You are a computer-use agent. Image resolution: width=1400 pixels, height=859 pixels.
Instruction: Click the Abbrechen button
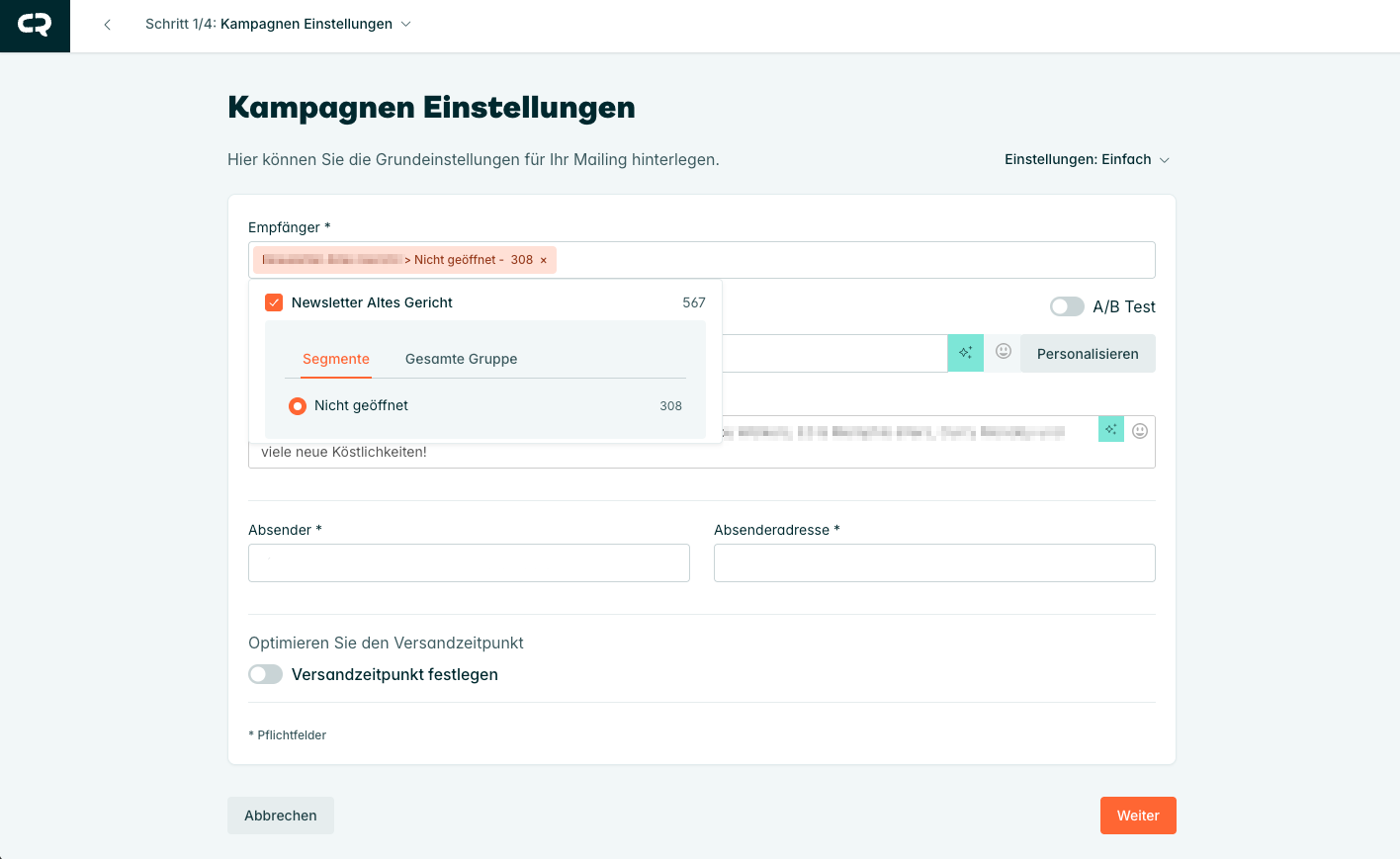281,816
